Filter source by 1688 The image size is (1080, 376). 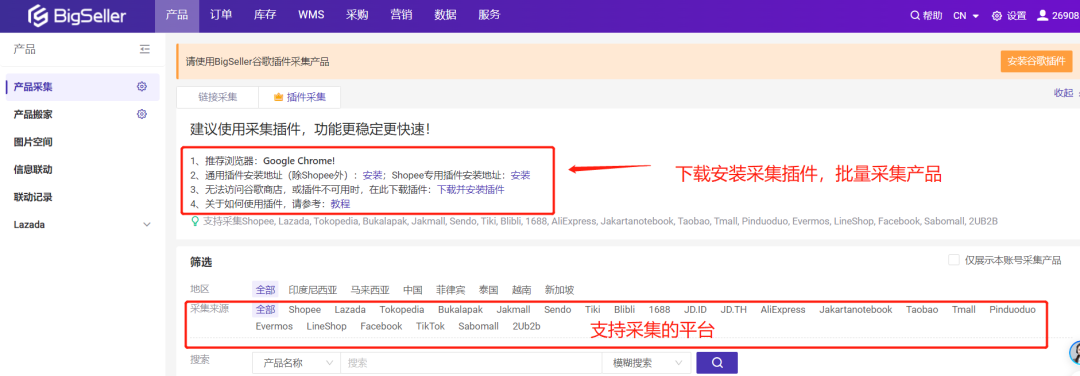tap(659, 310)
